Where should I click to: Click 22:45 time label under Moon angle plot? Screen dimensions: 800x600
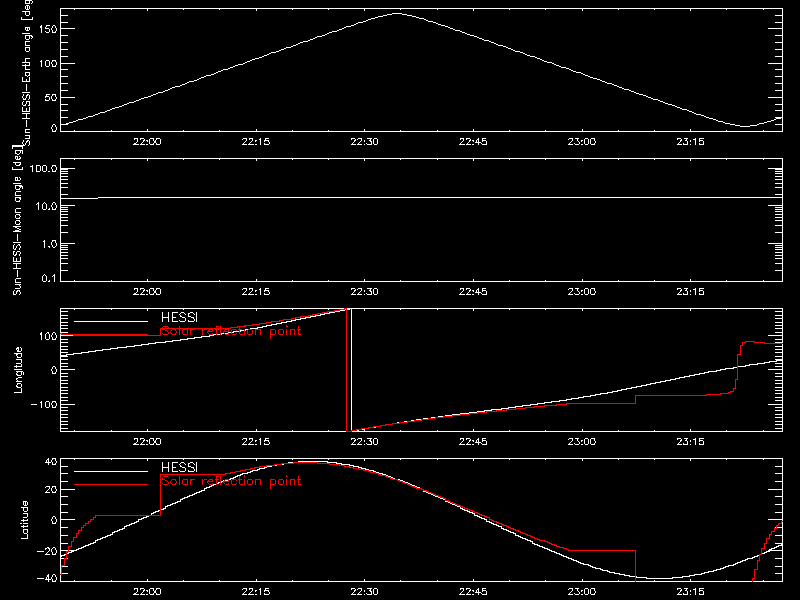(473, 292)
